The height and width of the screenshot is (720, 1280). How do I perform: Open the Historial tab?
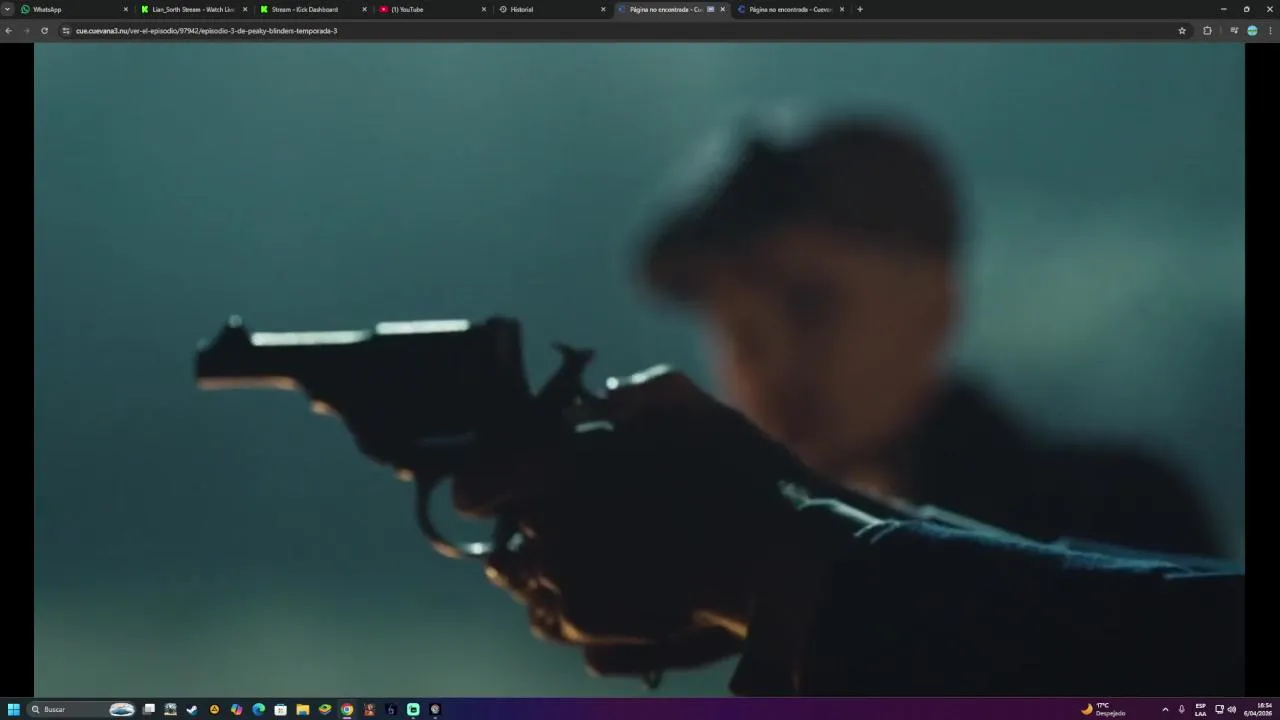click(x=551, y=9)
